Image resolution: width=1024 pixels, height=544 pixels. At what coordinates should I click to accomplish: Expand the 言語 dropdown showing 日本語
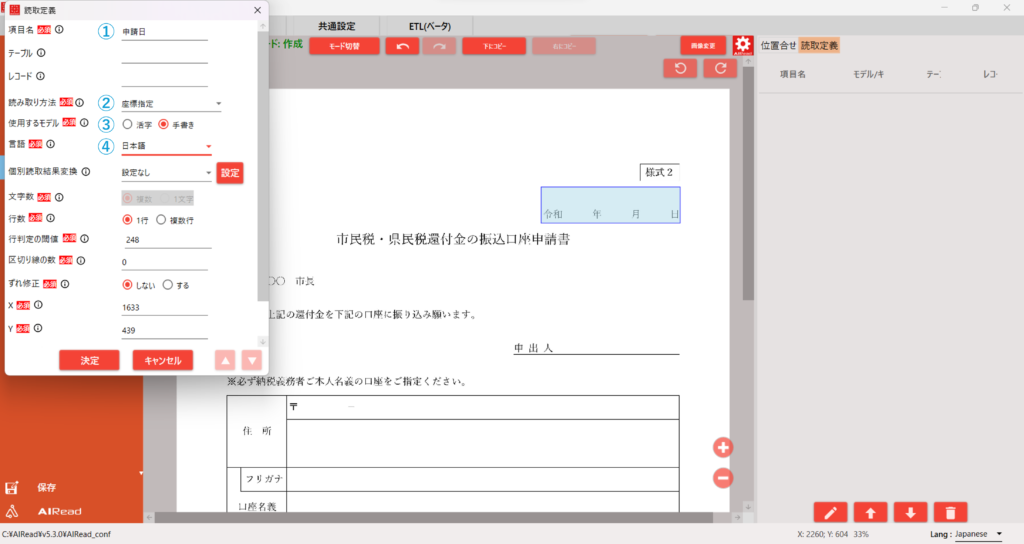166,146
